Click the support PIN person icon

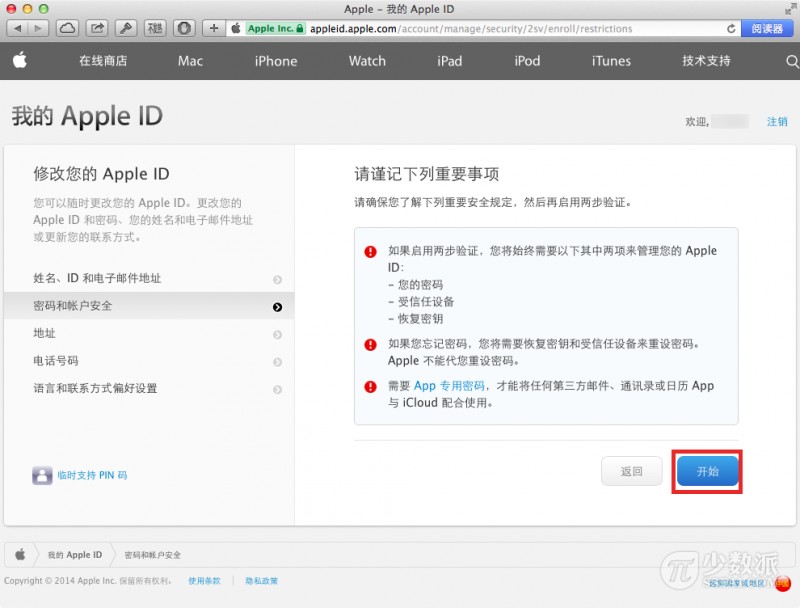click(x=42, y=475)
